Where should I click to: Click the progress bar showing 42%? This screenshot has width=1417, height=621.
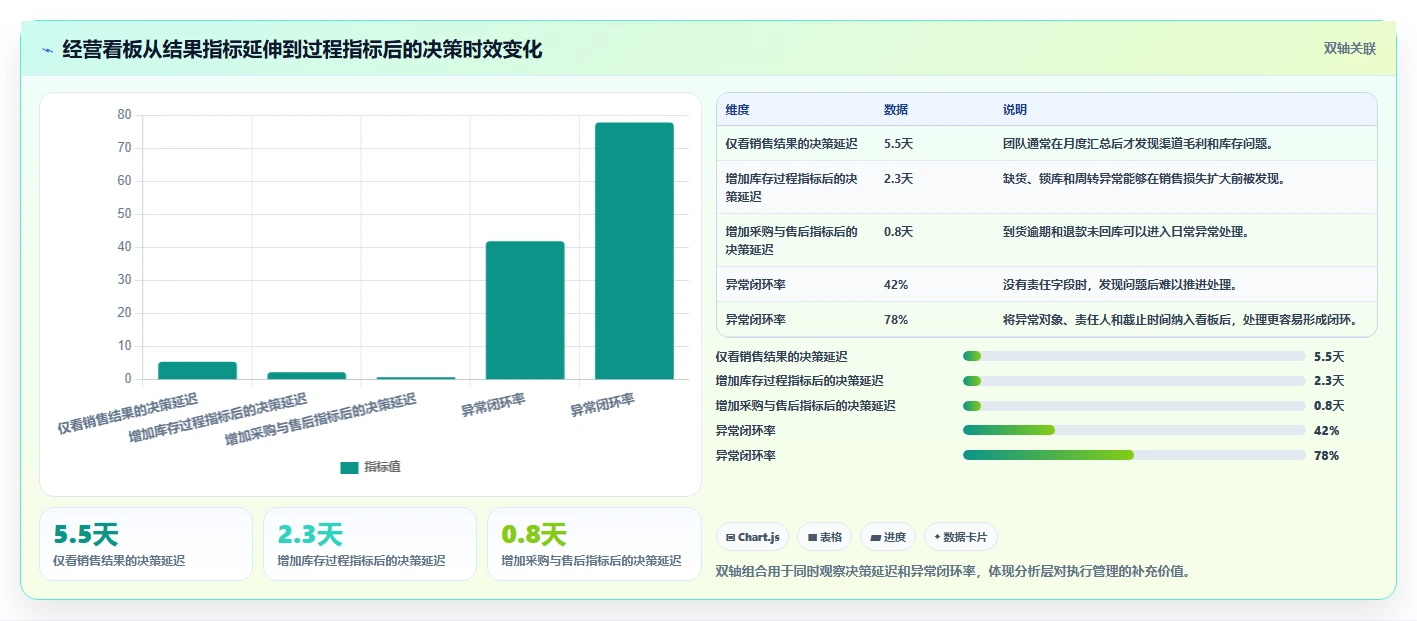(x=1134, y=430)
